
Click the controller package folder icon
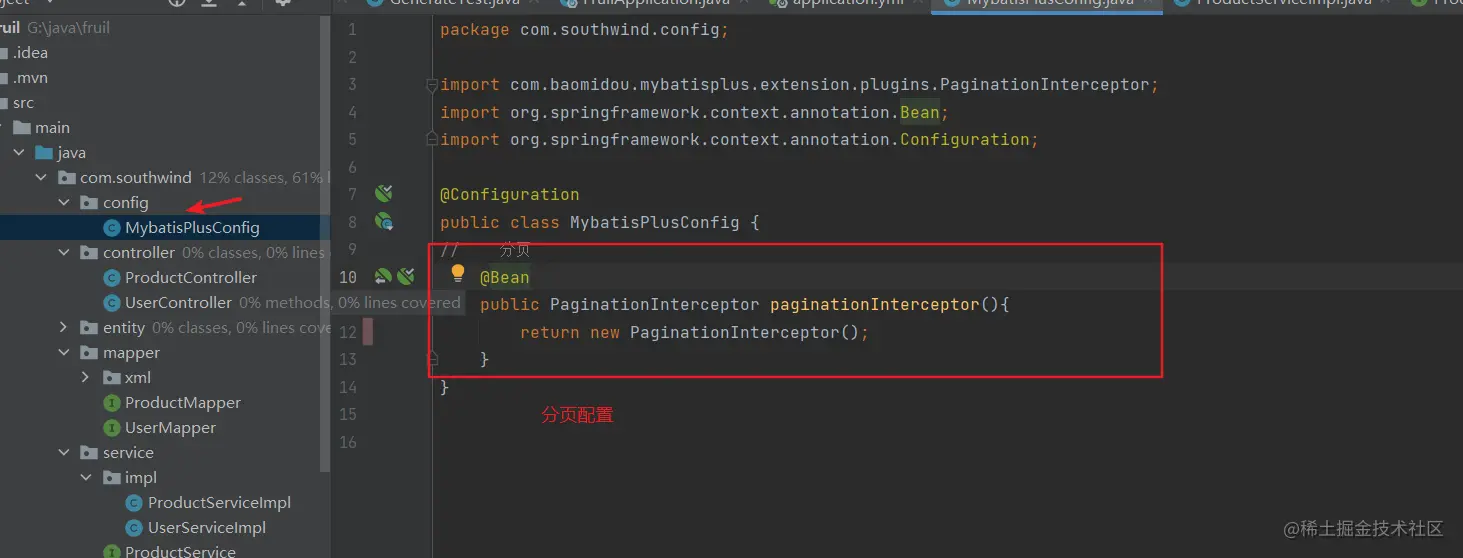(89, 253)
